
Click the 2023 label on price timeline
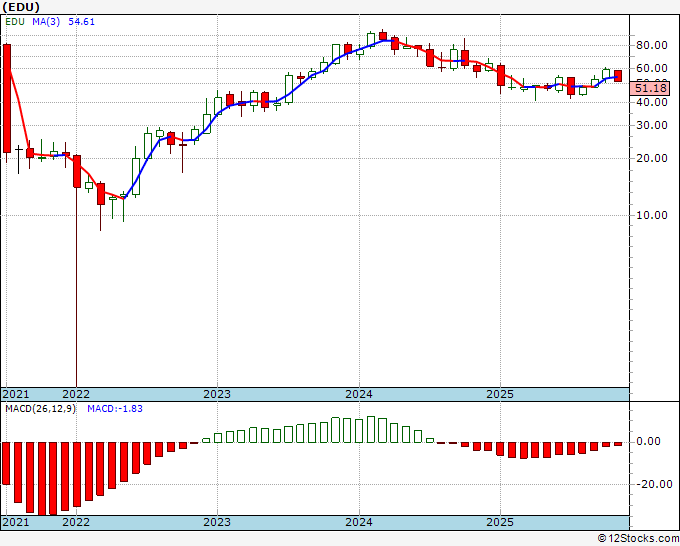tap(217, 394)
